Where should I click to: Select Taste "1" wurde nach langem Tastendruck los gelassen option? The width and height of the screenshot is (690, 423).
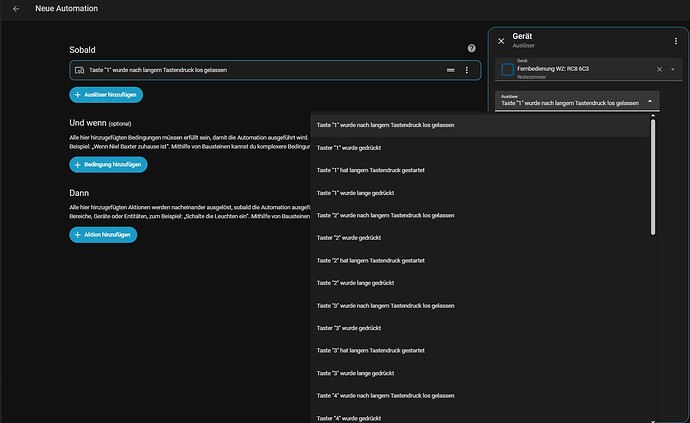coord(480,125)
